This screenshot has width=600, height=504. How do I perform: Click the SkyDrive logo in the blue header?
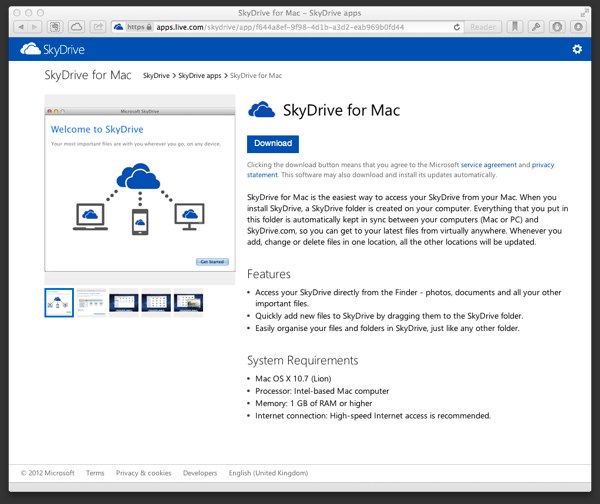coord(52,49)
